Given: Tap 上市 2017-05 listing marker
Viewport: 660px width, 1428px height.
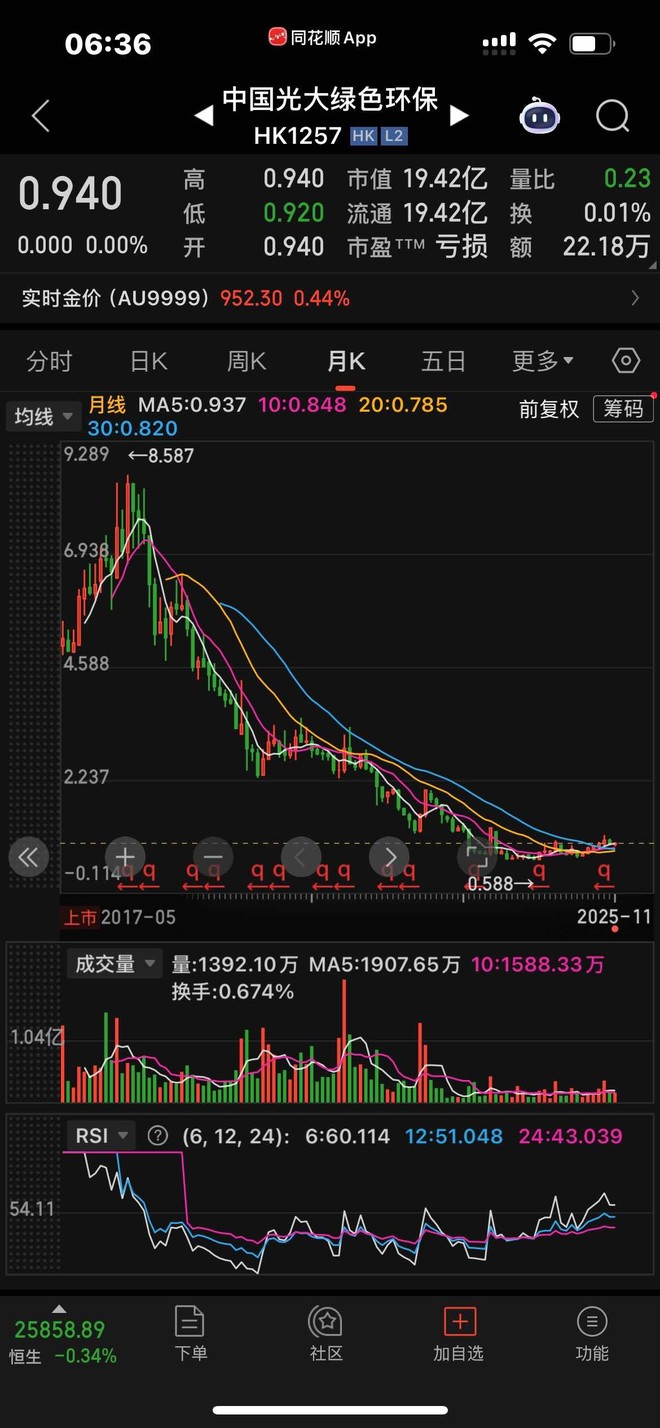Looking at the screenshot, I should click(120, 916).
